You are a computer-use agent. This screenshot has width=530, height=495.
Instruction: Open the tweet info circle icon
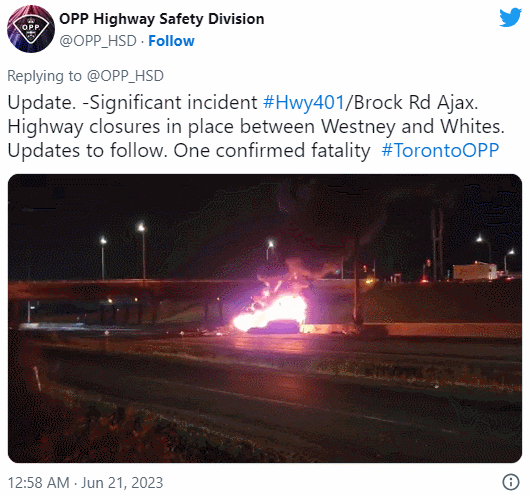pos(511,481)
